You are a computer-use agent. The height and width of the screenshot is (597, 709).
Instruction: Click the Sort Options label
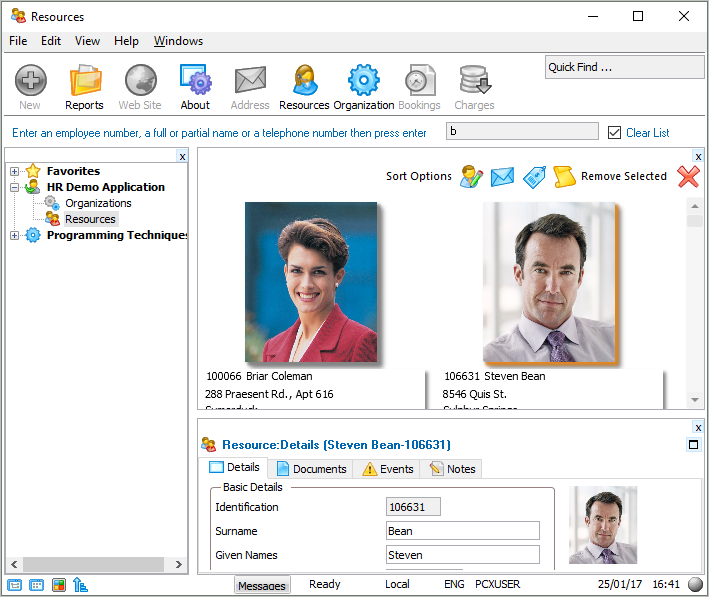pyautogui.click(x=419, y=176)
